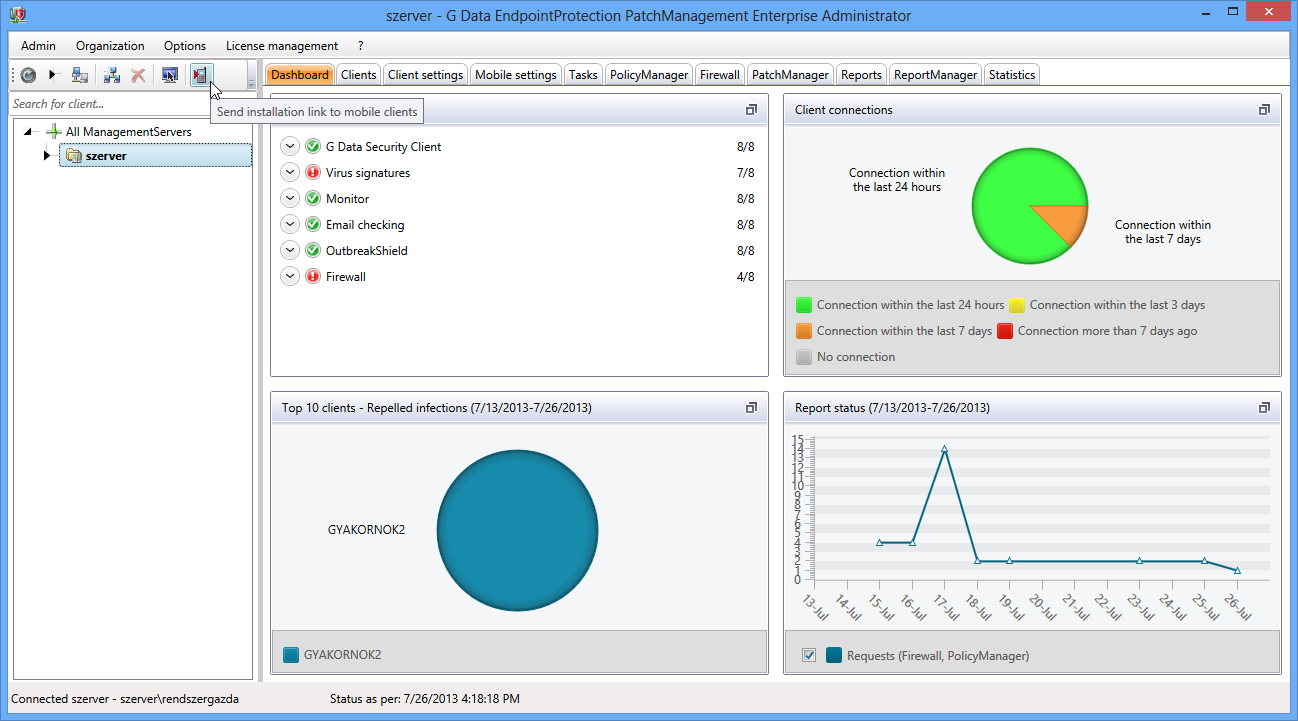Screen dimensions: 1298x721
Task: Click the All ManagementServers green cross icon
Action: click(54, 132)
